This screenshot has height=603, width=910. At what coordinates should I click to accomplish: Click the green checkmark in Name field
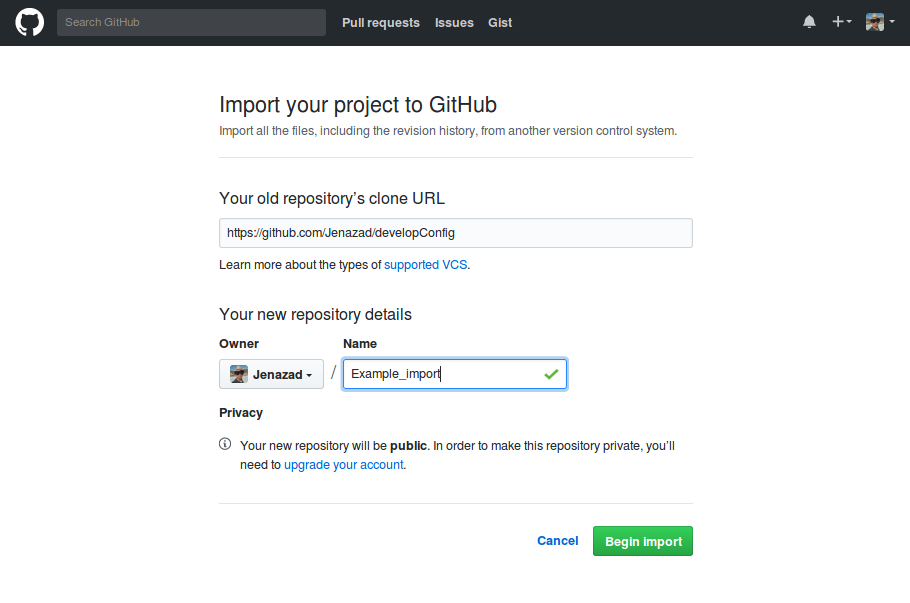click(x=551, y=374)
